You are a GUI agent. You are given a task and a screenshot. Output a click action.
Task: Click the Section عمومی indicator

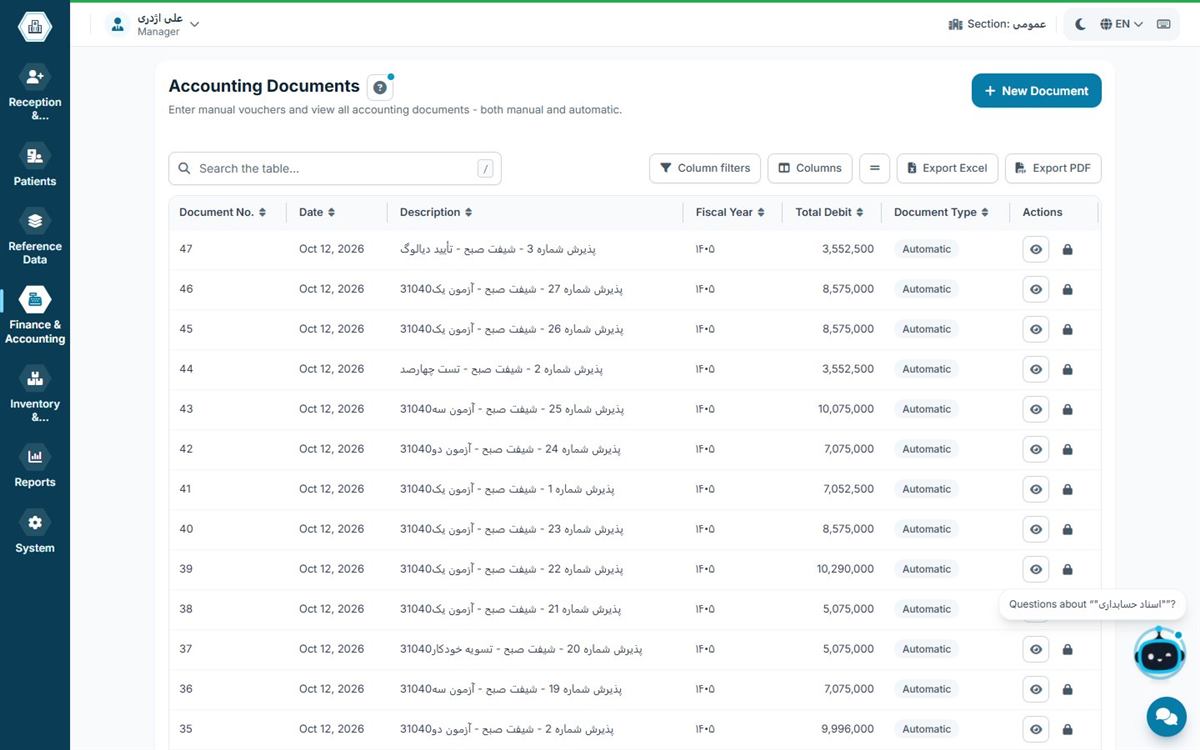(996, 24)
